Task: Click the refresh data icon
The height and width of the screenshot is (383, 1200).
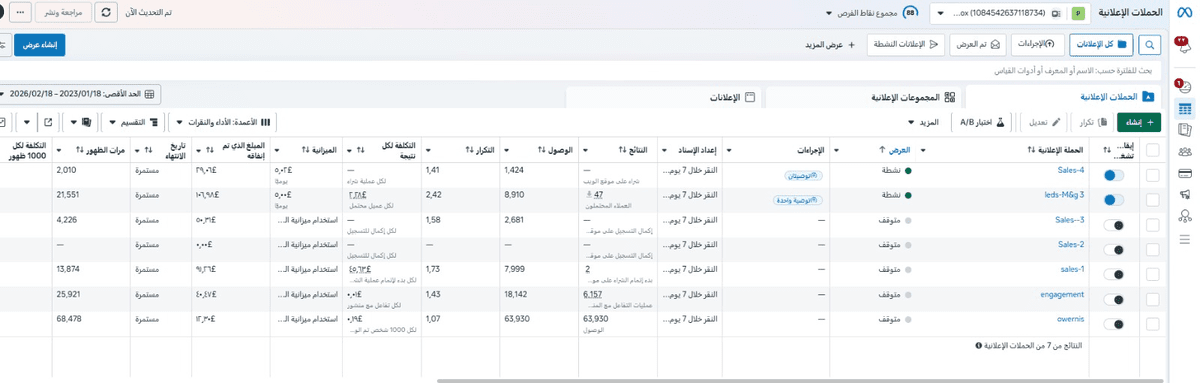Action: click(107, 13)
